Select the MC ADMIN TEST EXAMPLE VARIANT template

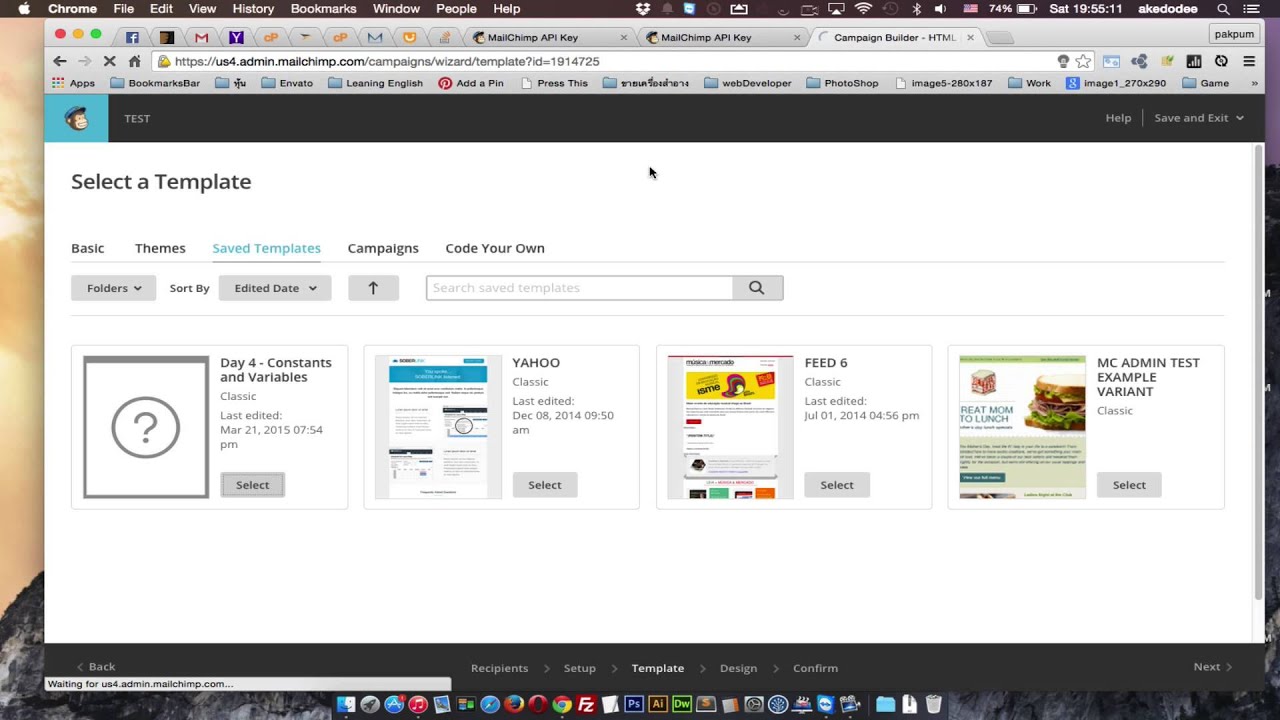coord(1129,485)
